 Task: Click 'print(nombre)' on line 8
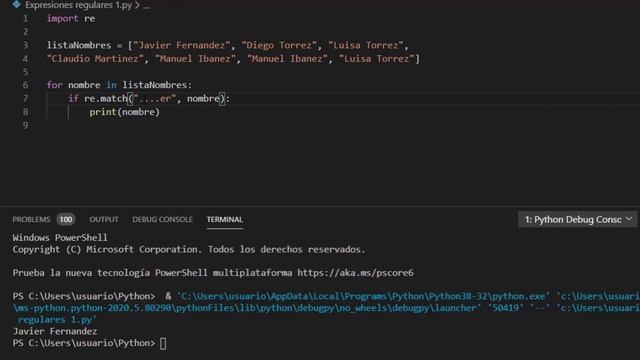(x=124, y=112)
